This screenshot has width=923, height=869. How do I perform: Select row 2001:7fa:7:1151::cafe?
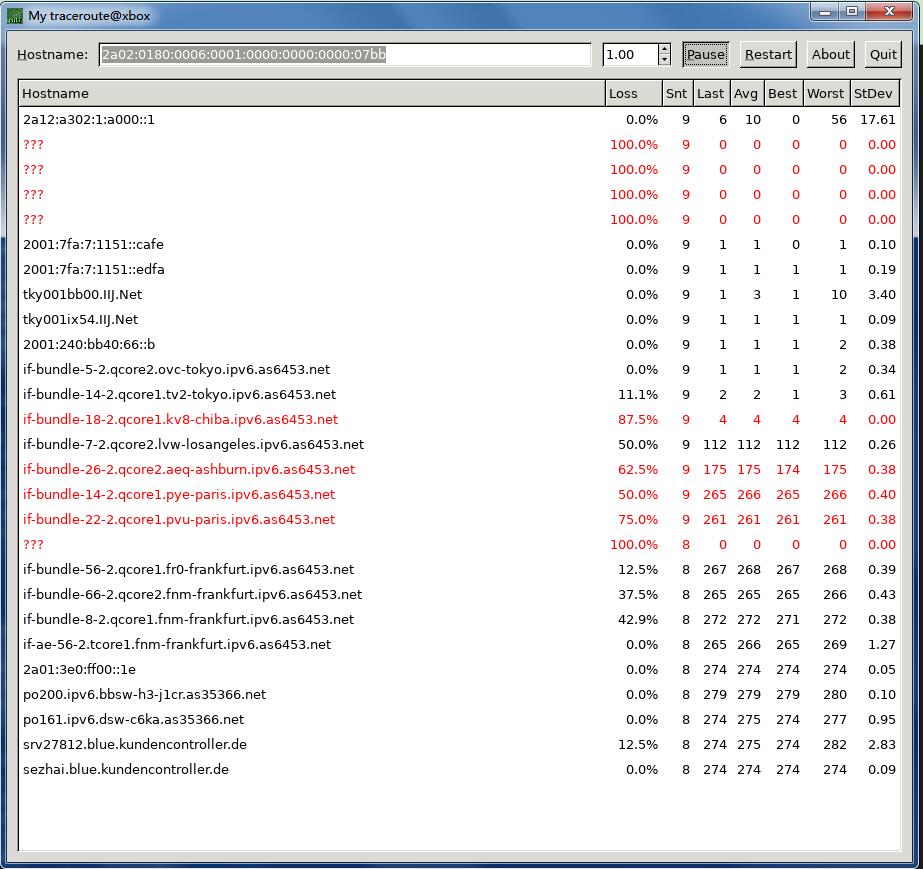pyautogui.click(x=460, y=244)
